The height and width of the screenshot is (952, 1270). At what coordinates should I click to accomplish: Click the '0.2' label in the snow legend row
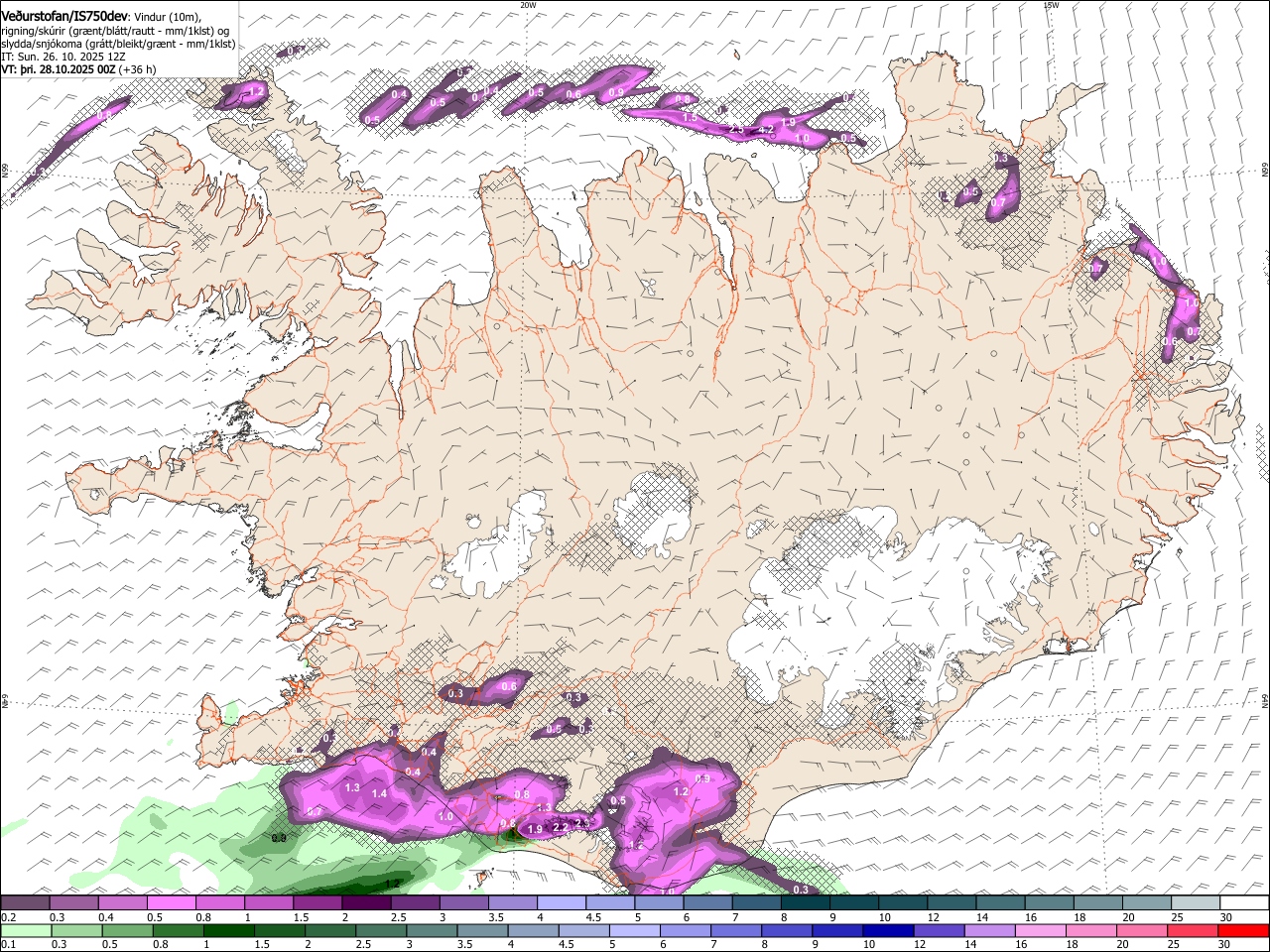coord(8,917)
